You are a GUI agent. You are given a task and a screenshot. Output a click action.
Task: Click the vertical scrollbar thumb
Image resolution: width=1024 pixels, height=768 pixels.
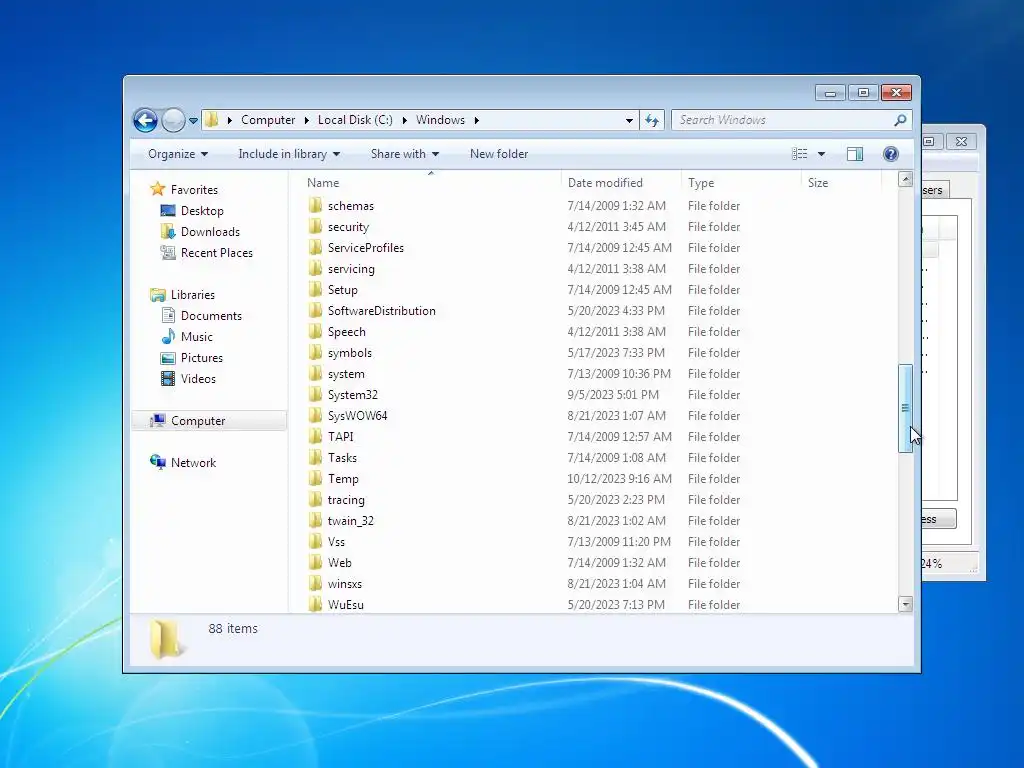pos(905,408)
